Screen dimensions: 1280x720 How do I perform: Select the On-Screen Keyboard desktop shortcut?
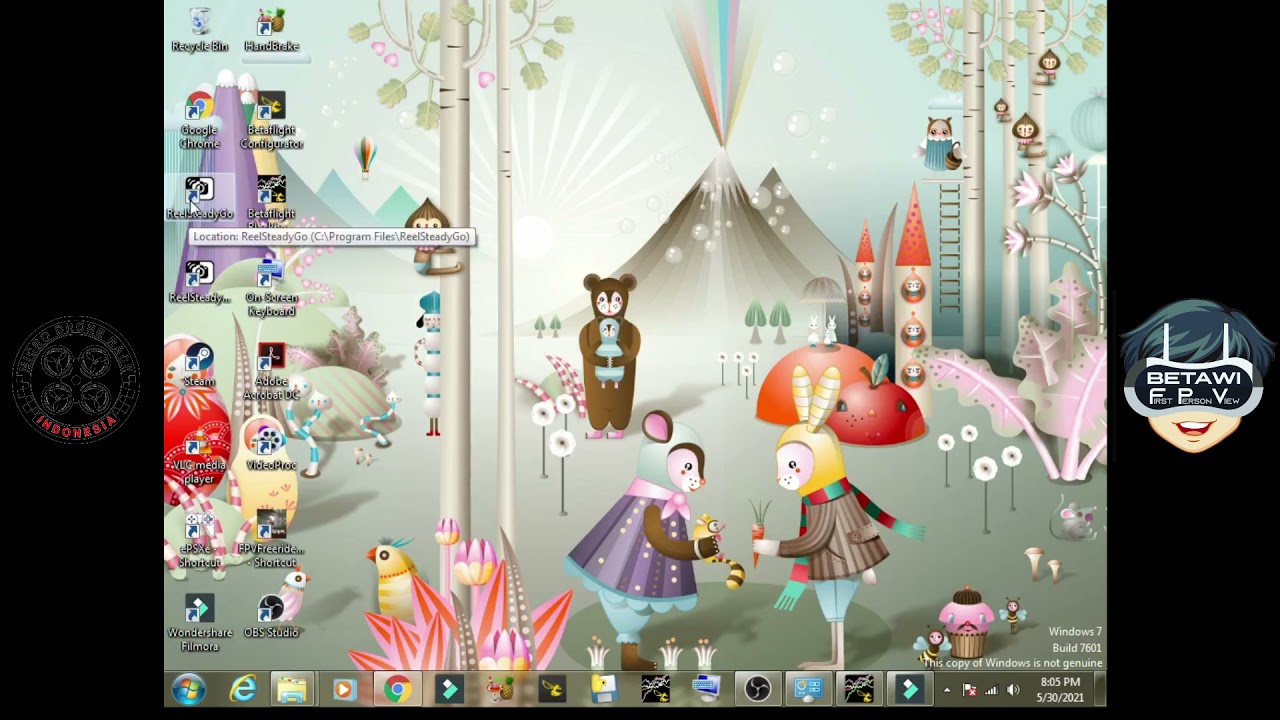[x=271, y=289]
